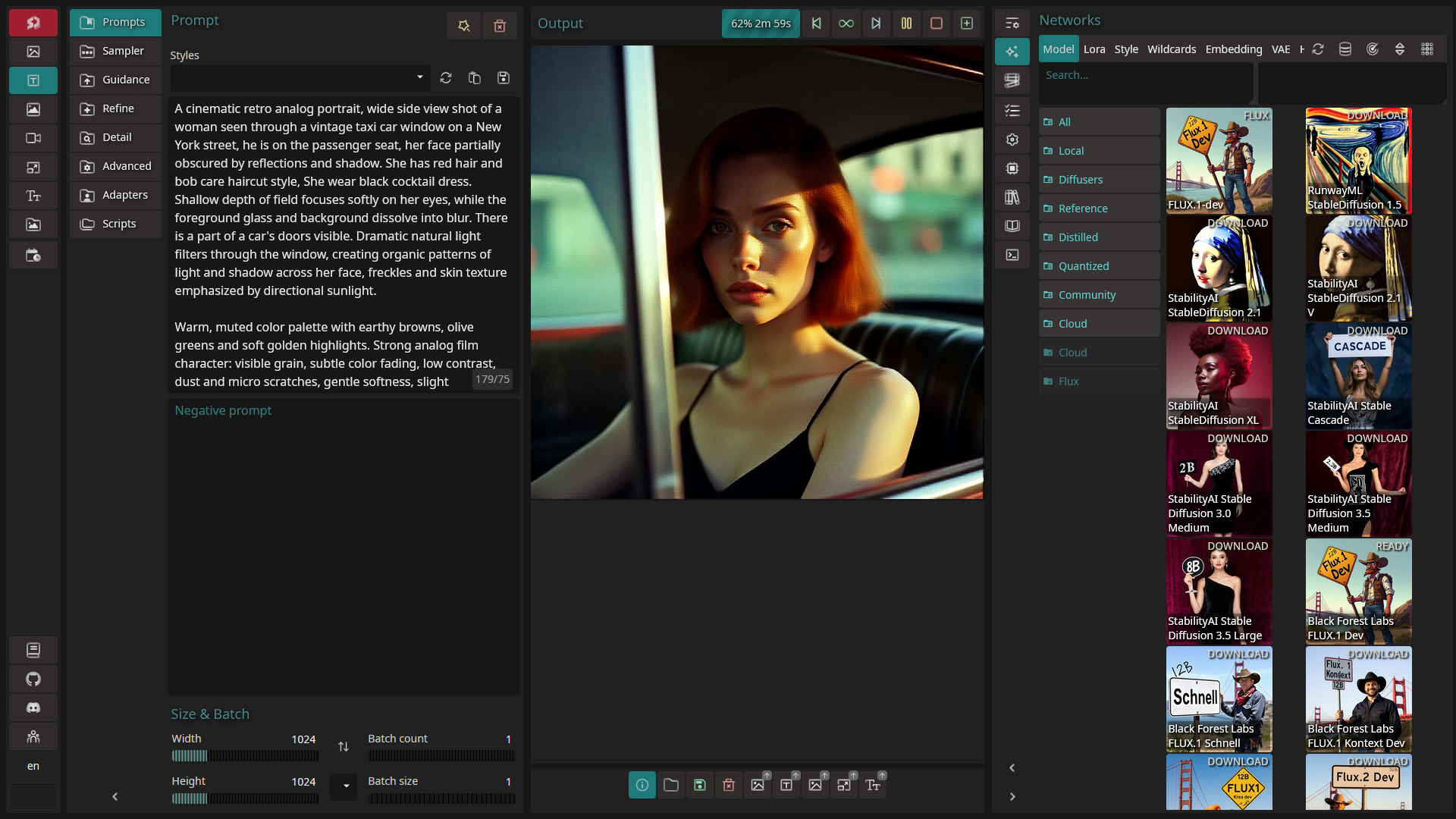Toggle the image info button below output
Screen dimensions: 1456x819
(642, 785)
